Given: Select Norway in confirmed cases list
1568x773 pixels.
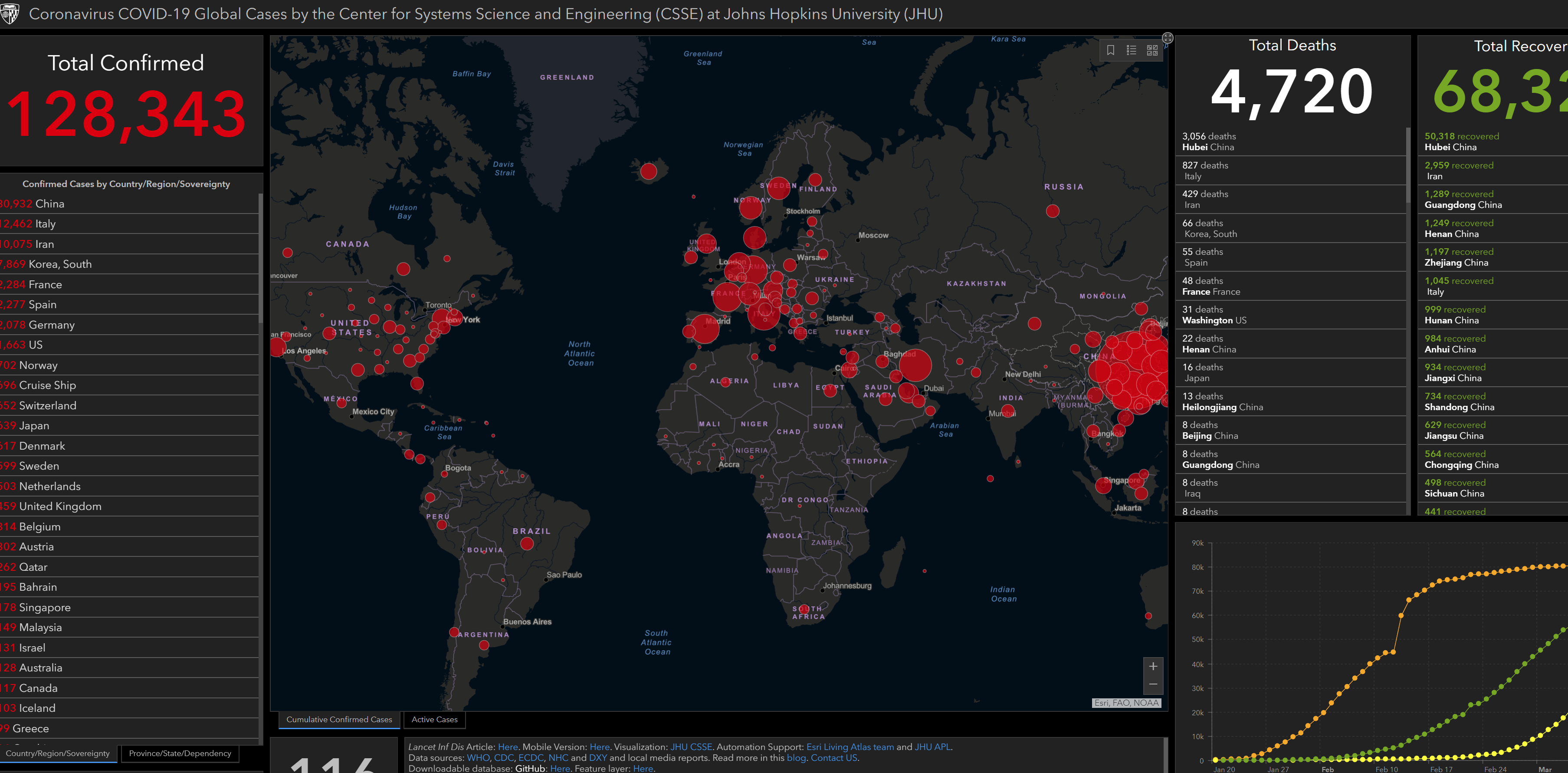Looking at the screenshot, I should coord(129,365).
